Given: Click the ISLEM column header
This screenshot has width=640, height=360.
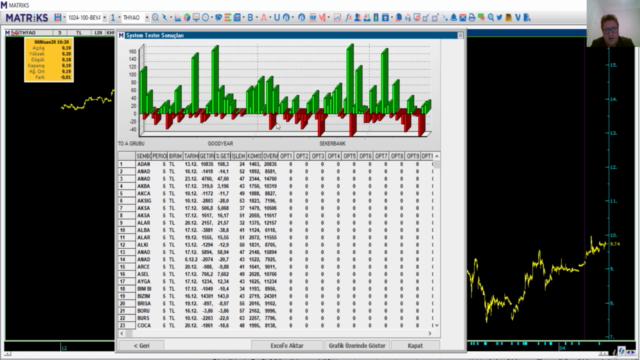Looking at the screenshot, I should (x=238, y=156).
